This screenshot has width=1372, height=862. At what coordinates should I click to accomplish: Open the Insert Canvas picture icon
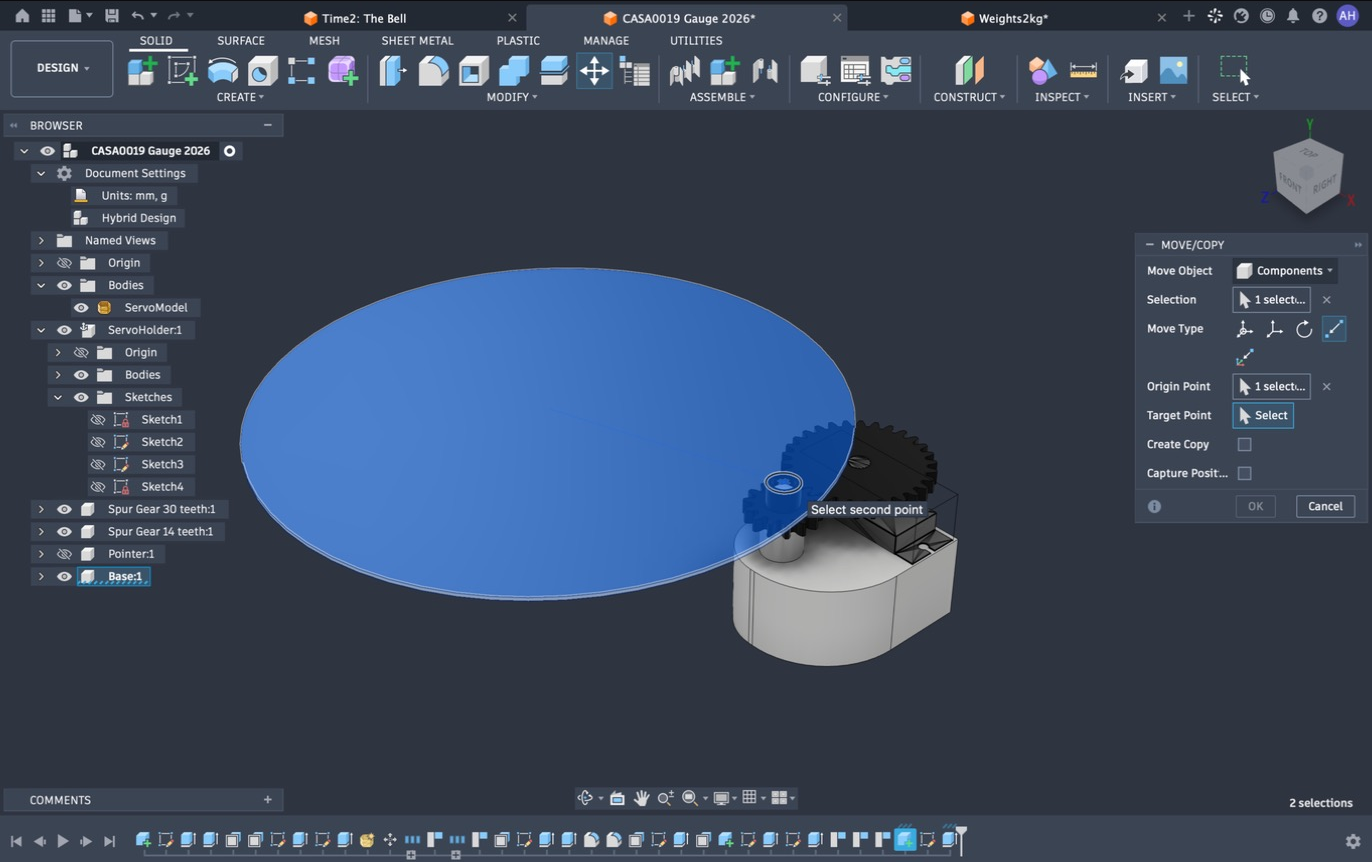1173,71
